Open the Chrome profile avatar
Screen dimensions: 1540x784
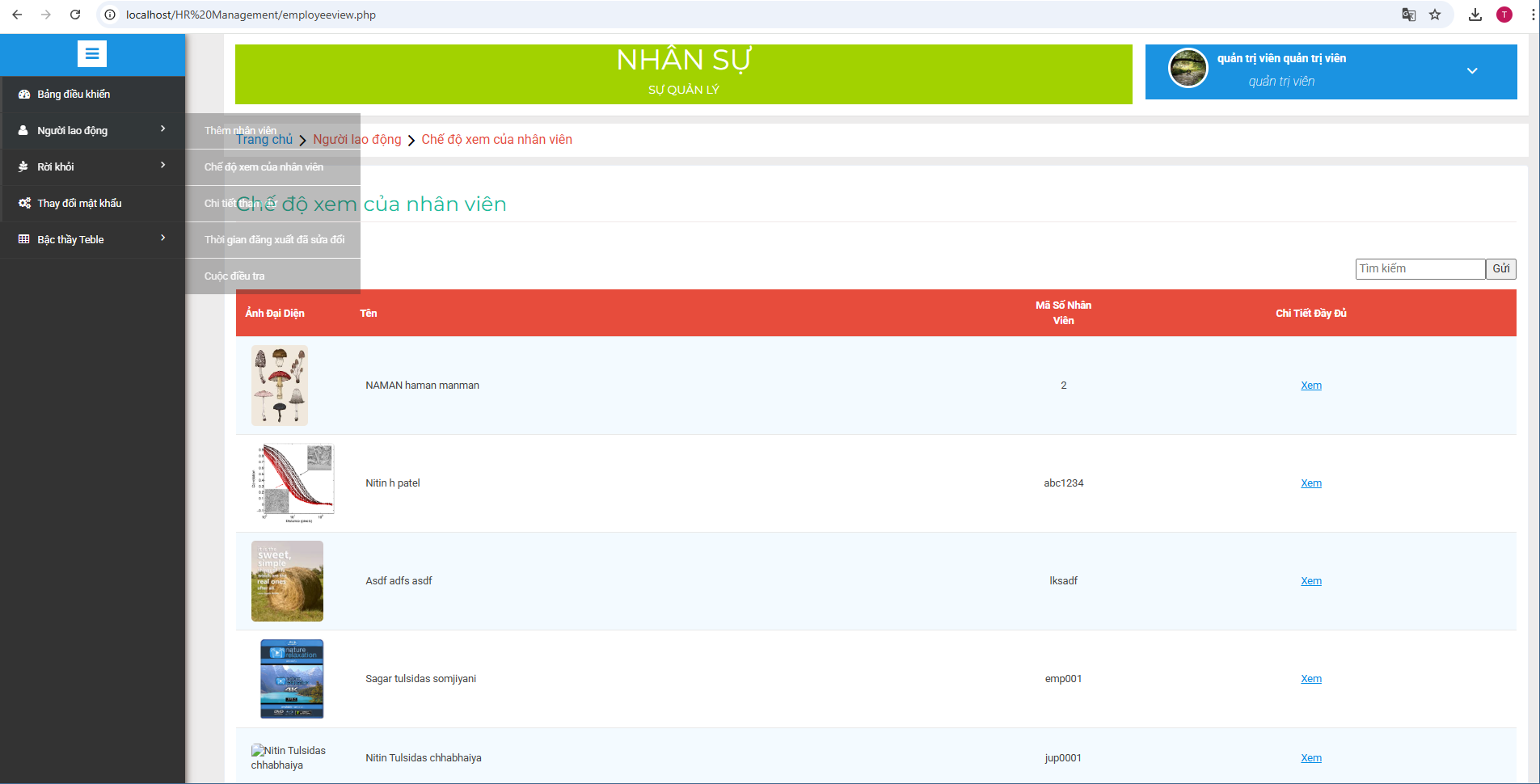pyautogui.click(x=1504, y=15)
